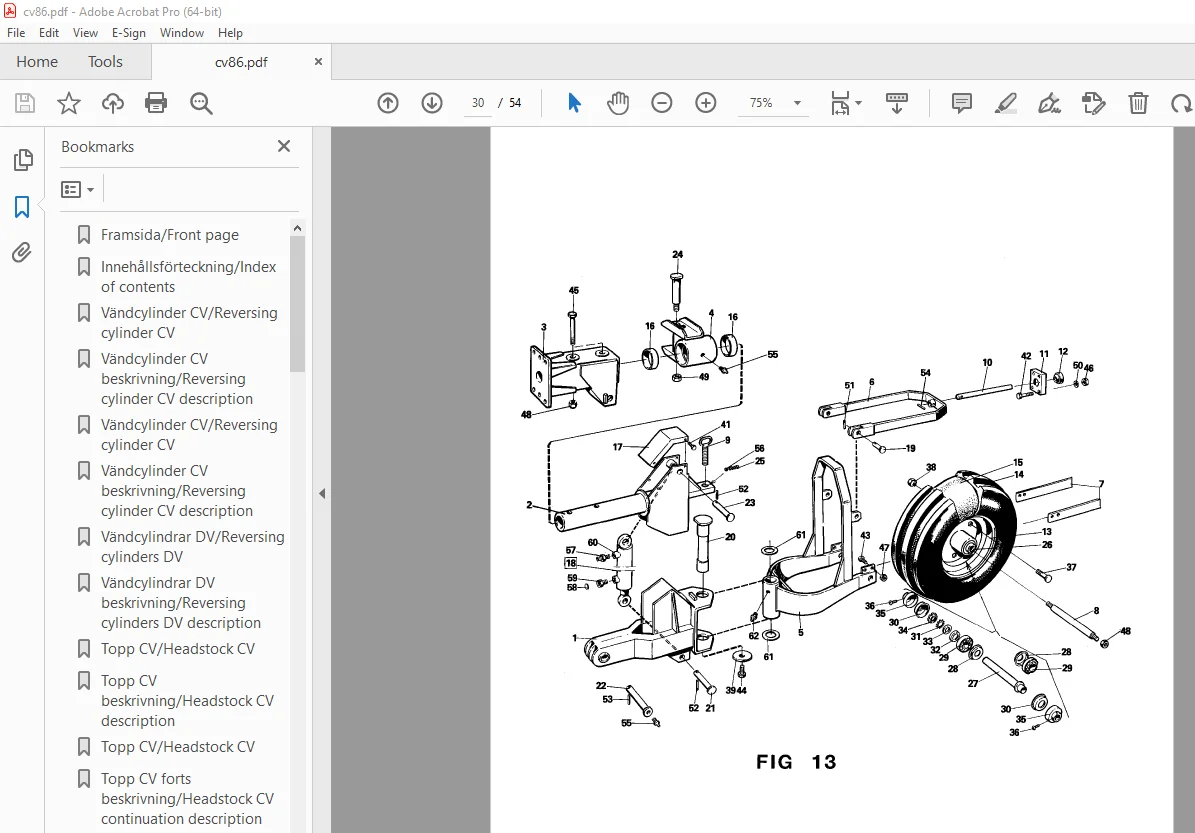Open the first Vändcylinder CV/Reversing cylinder CV bookmark
Image resolution: width=1195 pixels, height=833 pixels.
[189, 322]
